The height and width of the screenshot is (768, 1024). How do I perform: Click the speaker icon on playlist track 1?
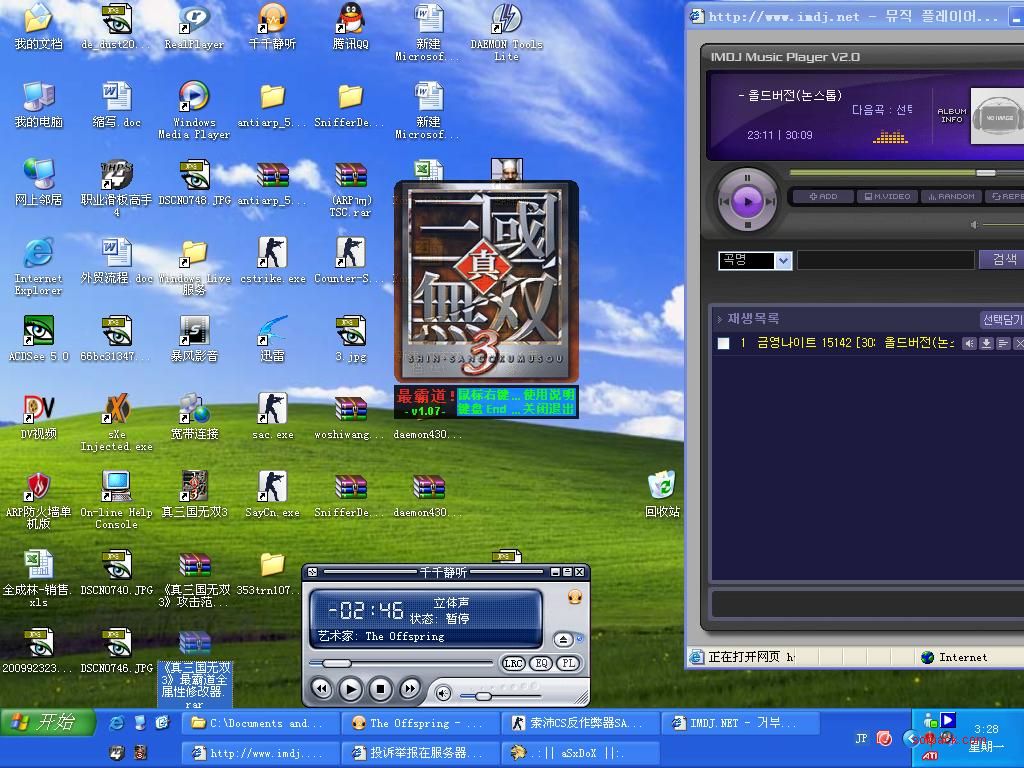[x=967, y=343]
